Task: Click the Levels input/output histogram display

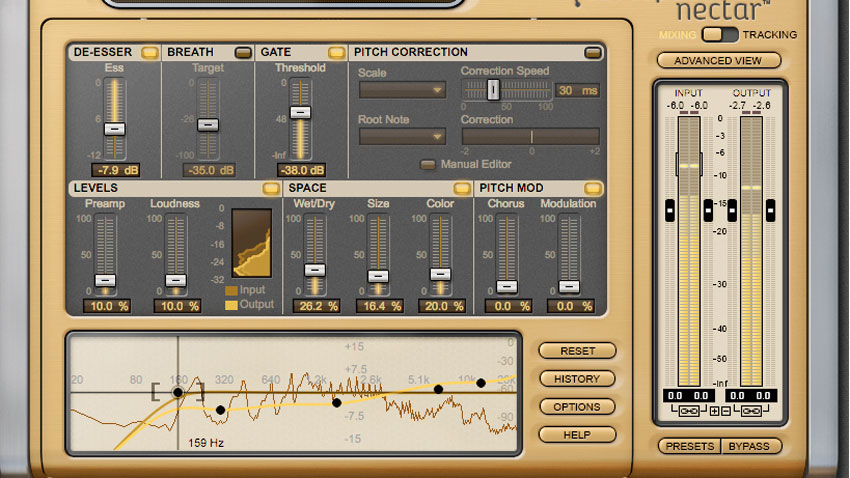Action: [x=252, y=243]
